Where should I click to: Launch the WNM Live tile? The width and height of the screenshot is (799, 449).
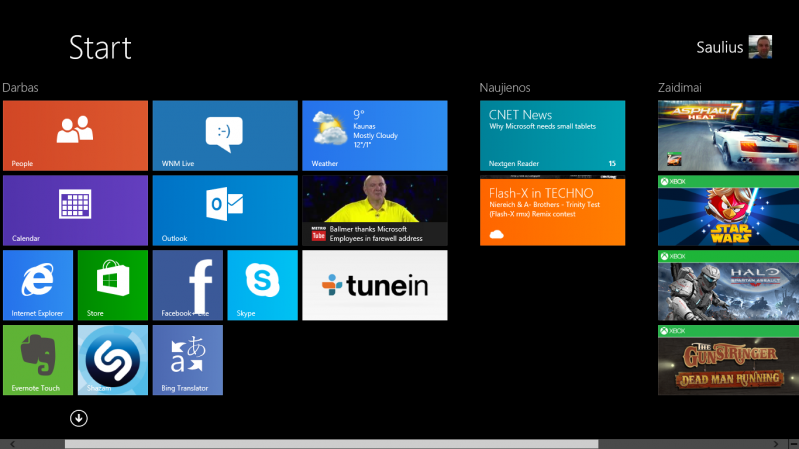225,135
